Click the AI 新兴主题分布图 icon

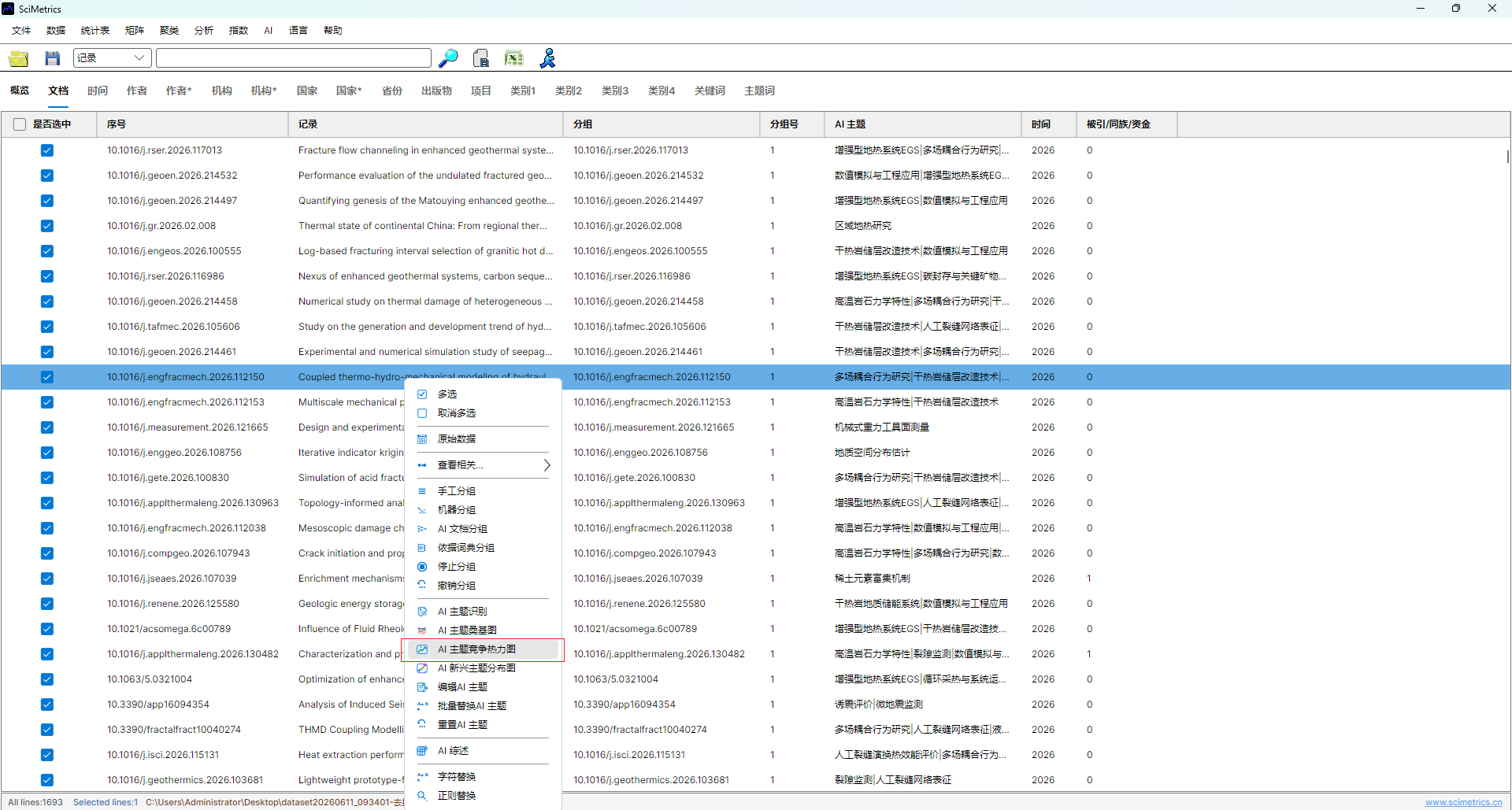[422, 668]
